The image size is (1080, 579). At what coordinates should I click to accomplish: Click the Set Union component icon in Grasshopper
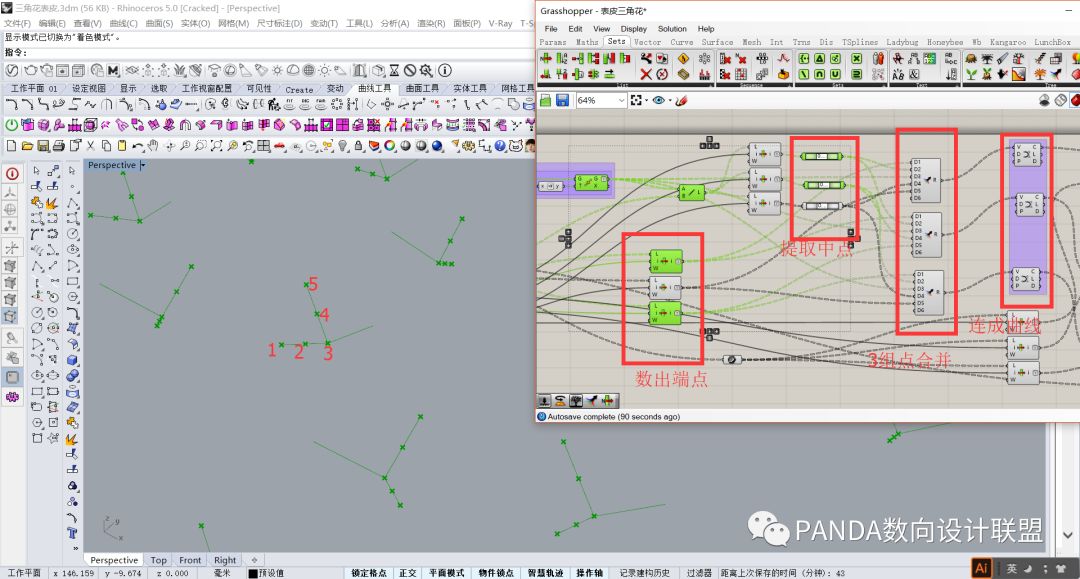point(835,74)
